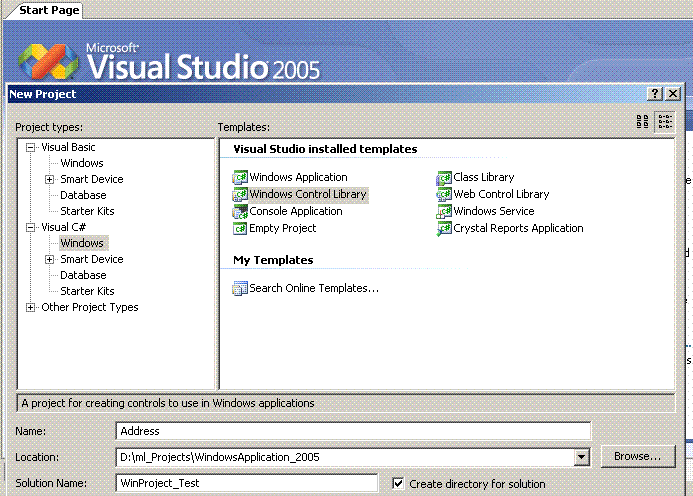
Task: Click into the Location path field
Action: point(345,457)
